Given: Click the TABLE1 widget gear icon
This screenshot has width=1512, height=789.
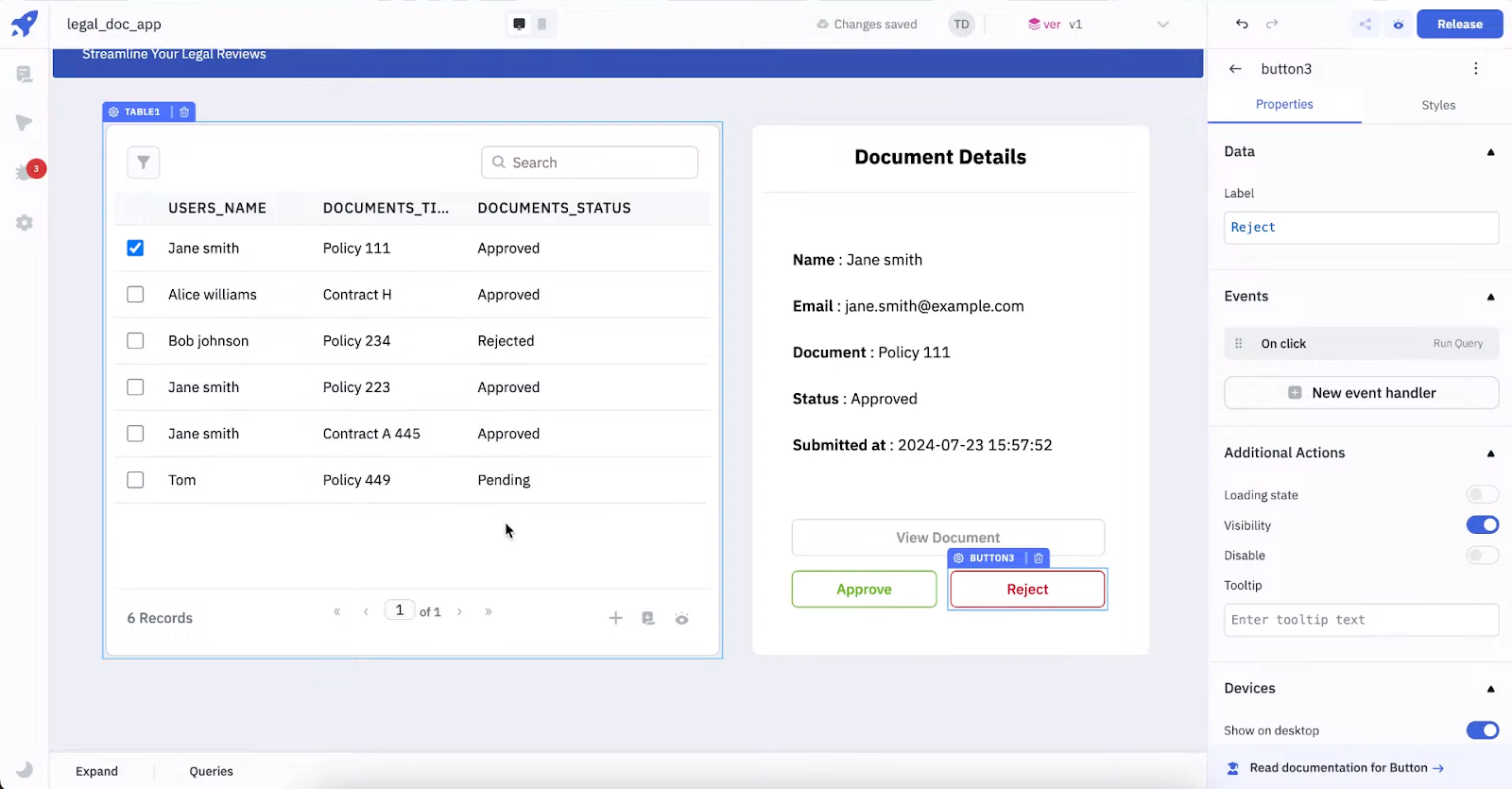Looking at the screenshot, I should 113,111.
